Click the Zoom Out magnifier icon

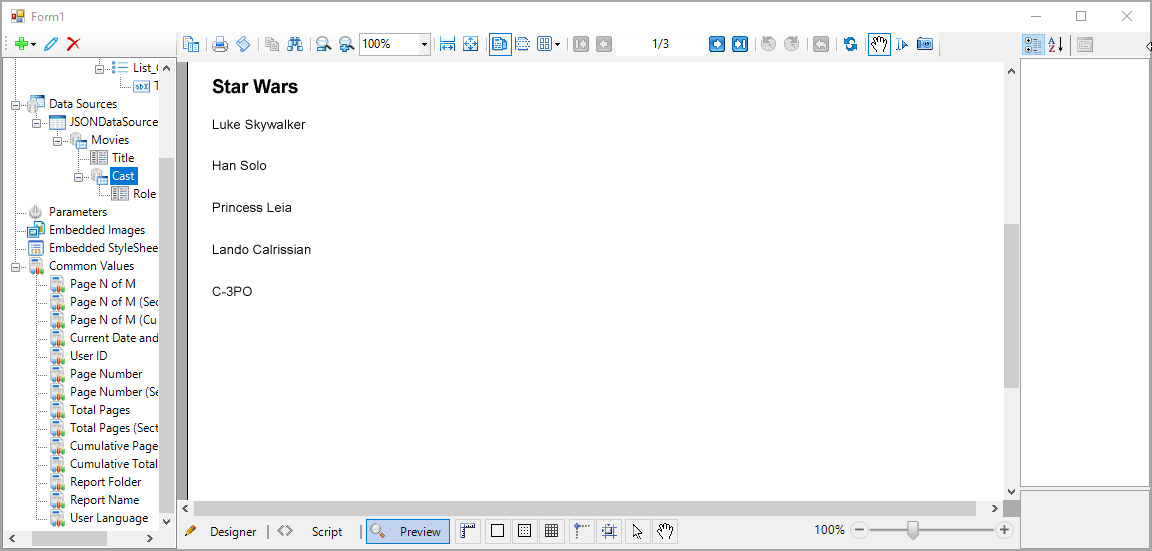(x=323, y=44)
